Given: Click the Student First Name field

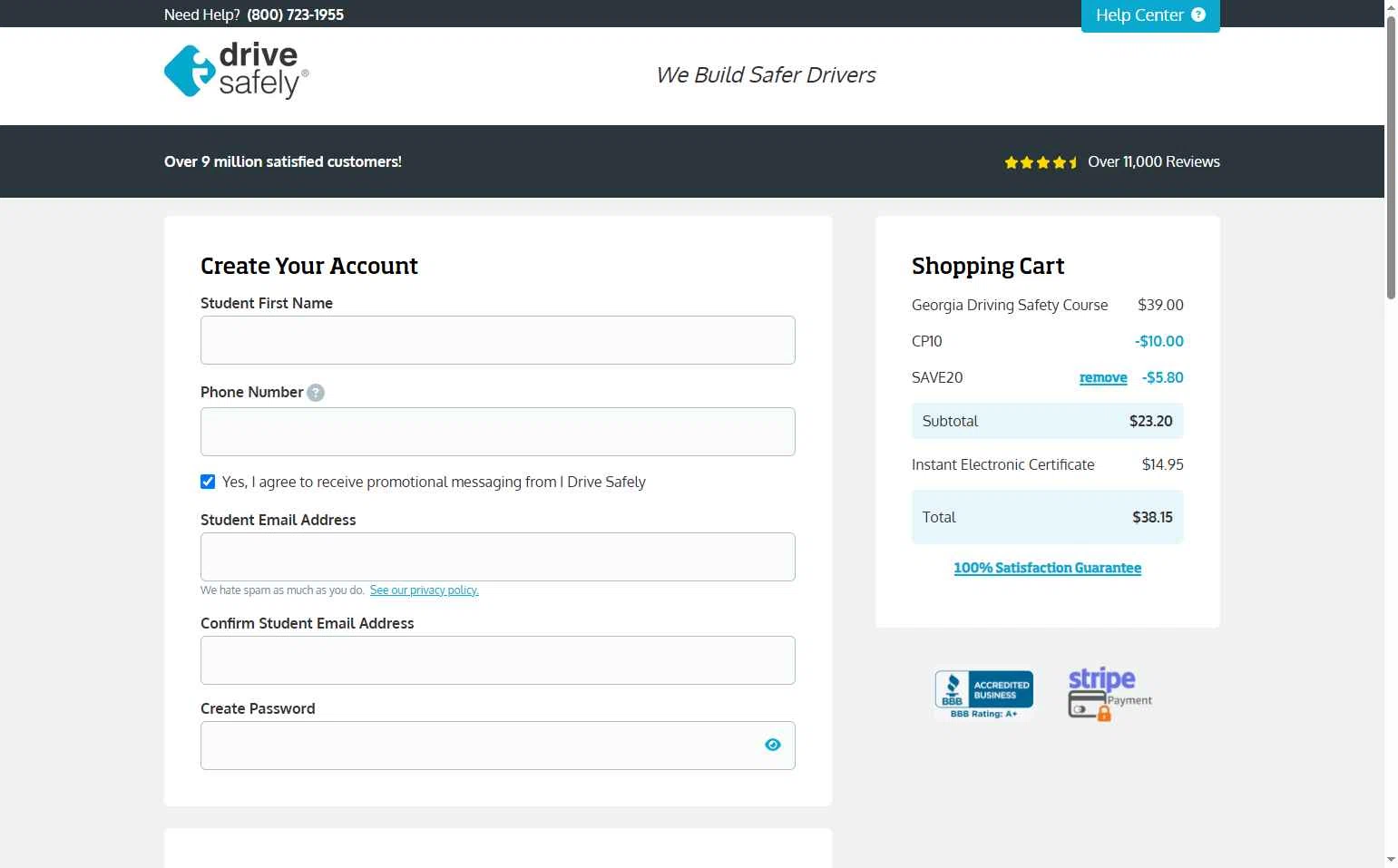Looking at the screenshot, I should point(498,340).
